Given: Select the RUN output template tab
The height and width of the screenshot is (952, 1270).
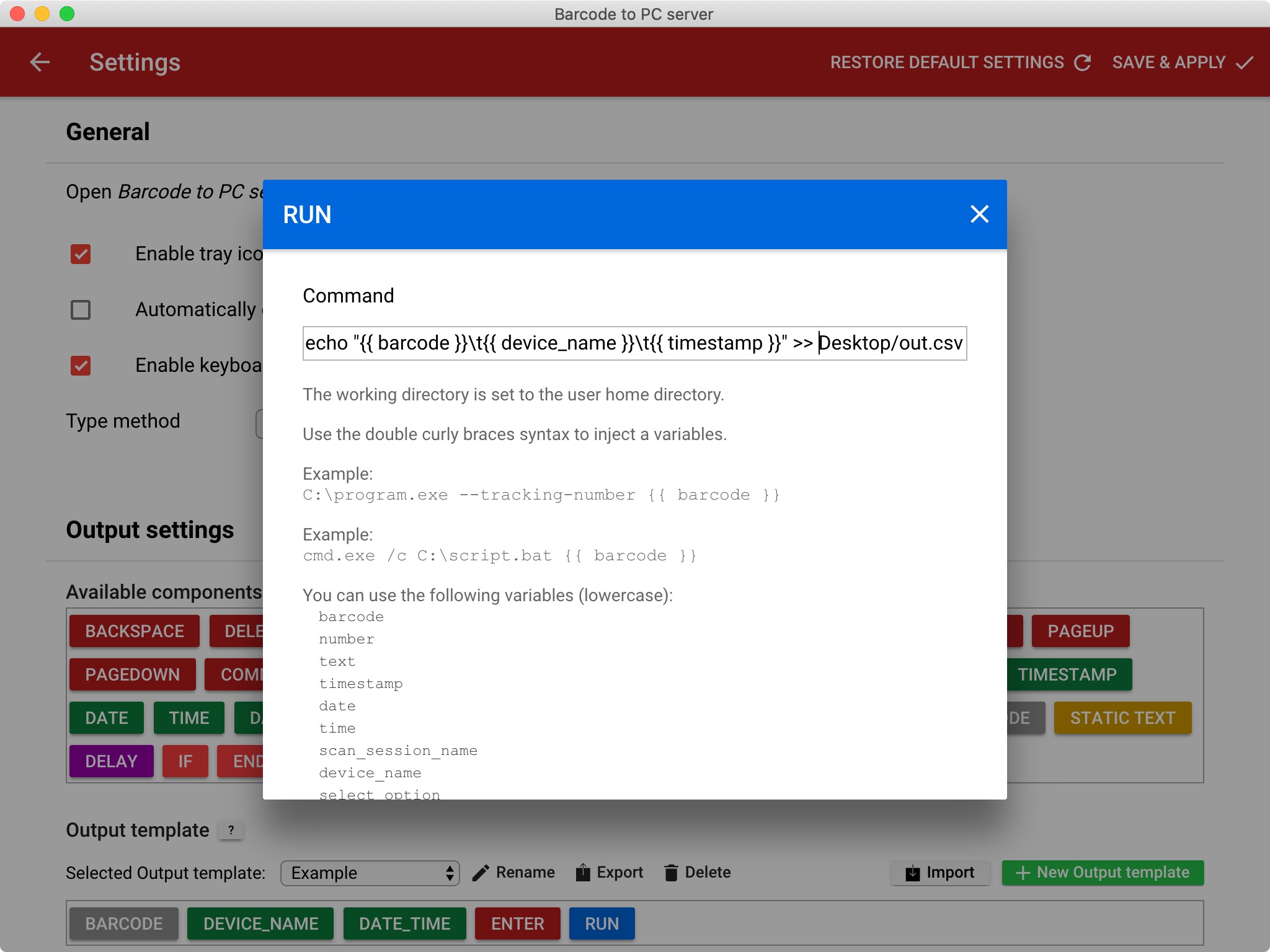Looking at the screenshot, I should click(601, 923).
